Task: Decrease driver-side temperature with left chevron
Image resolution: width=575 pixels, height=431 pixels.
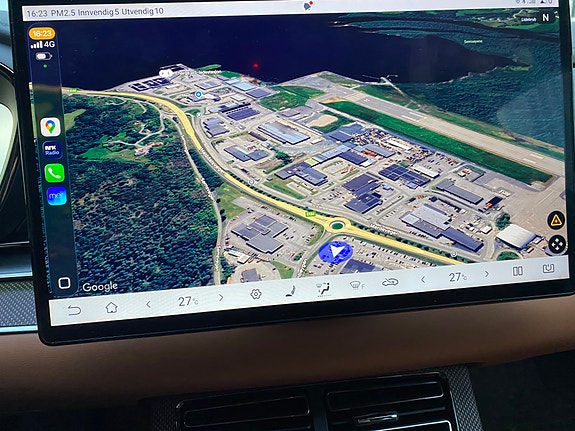Action: click(149, 304)
